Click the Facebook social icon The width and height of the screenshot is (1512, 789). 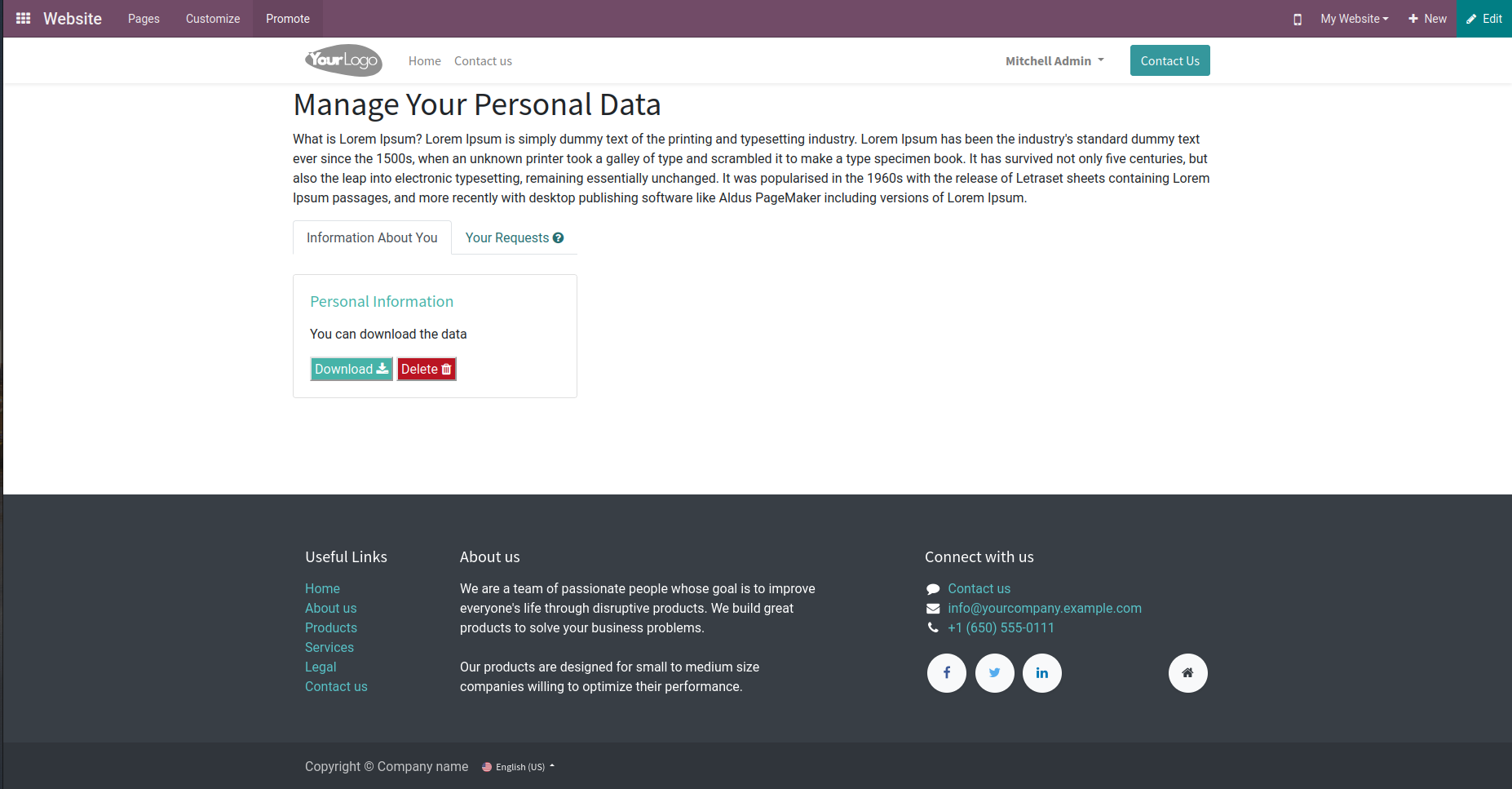pyautogui.click(x=947, y=673)
